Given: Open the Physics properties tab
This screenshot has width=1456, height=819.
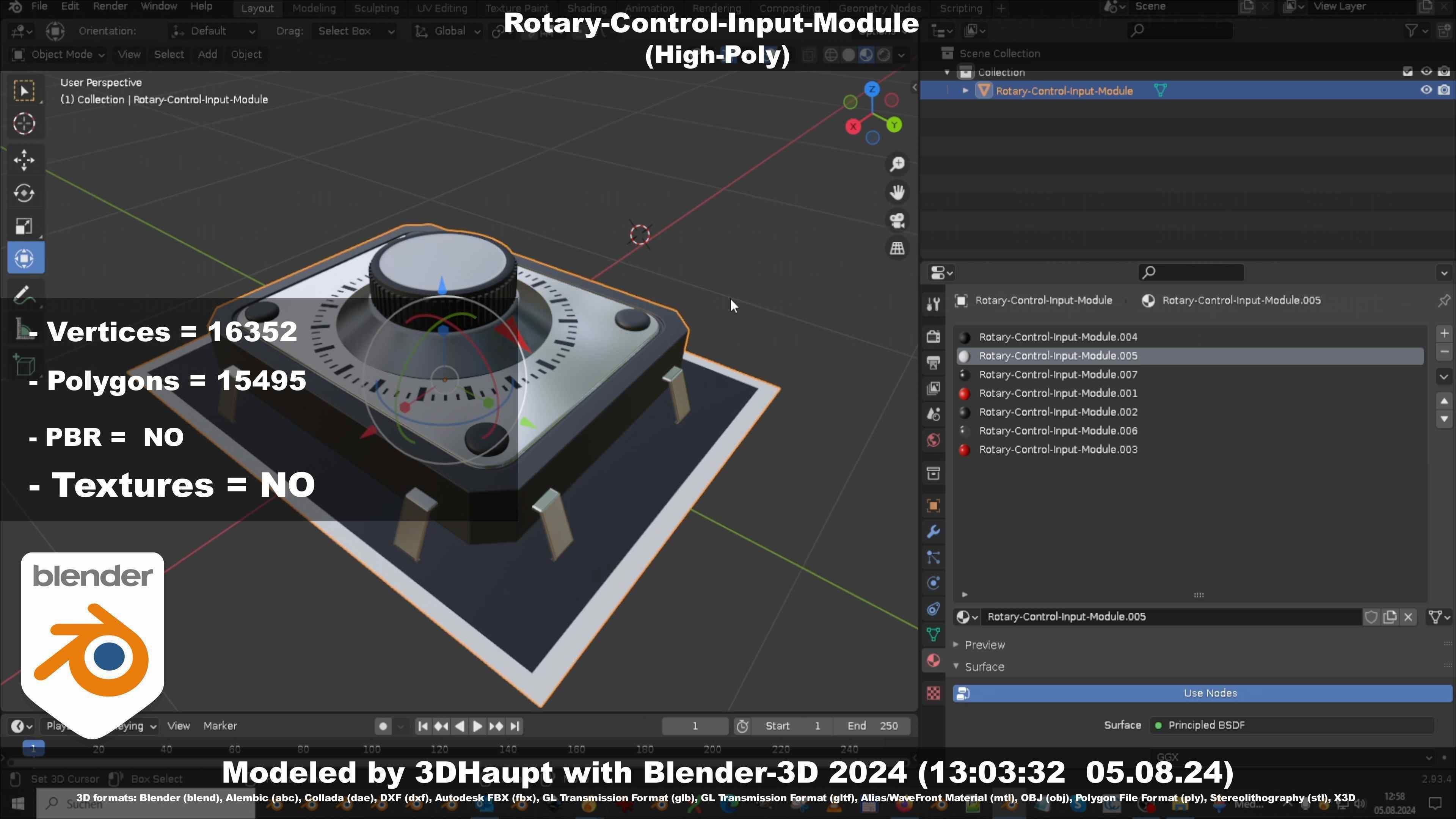Looking at the screenshot, I should pos(934,583).
